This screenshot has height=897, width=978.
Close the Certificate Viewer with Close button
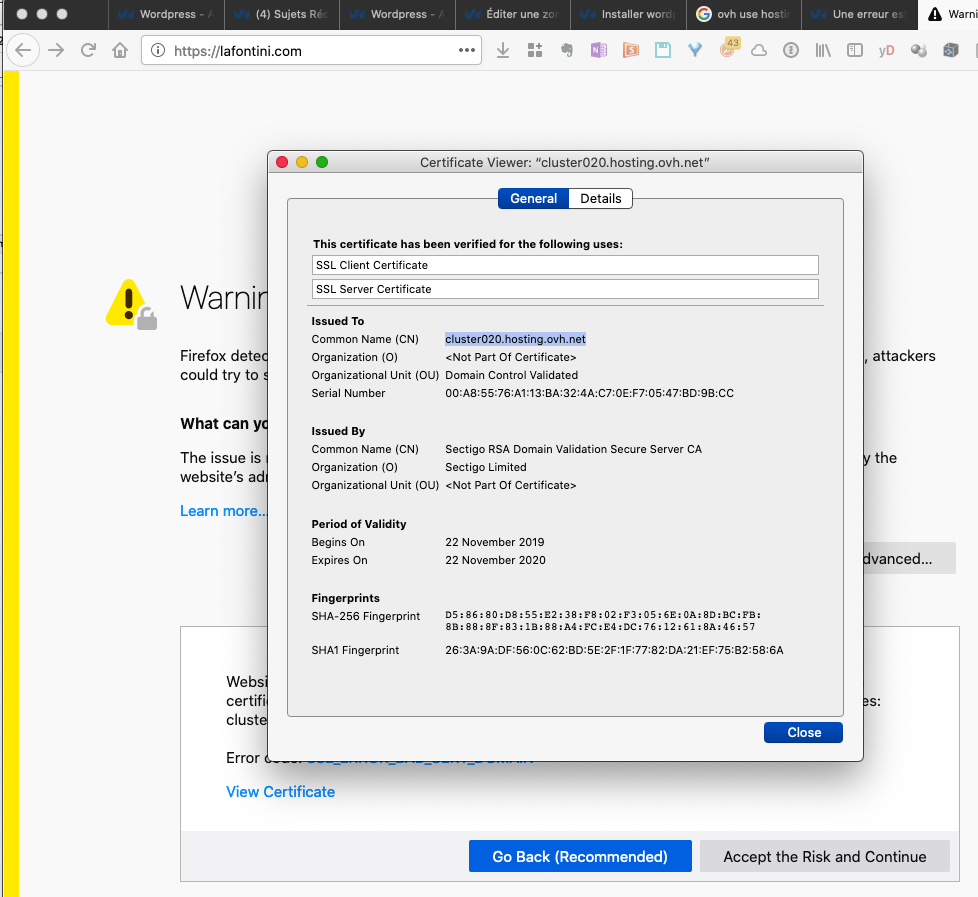click(803, 732)
